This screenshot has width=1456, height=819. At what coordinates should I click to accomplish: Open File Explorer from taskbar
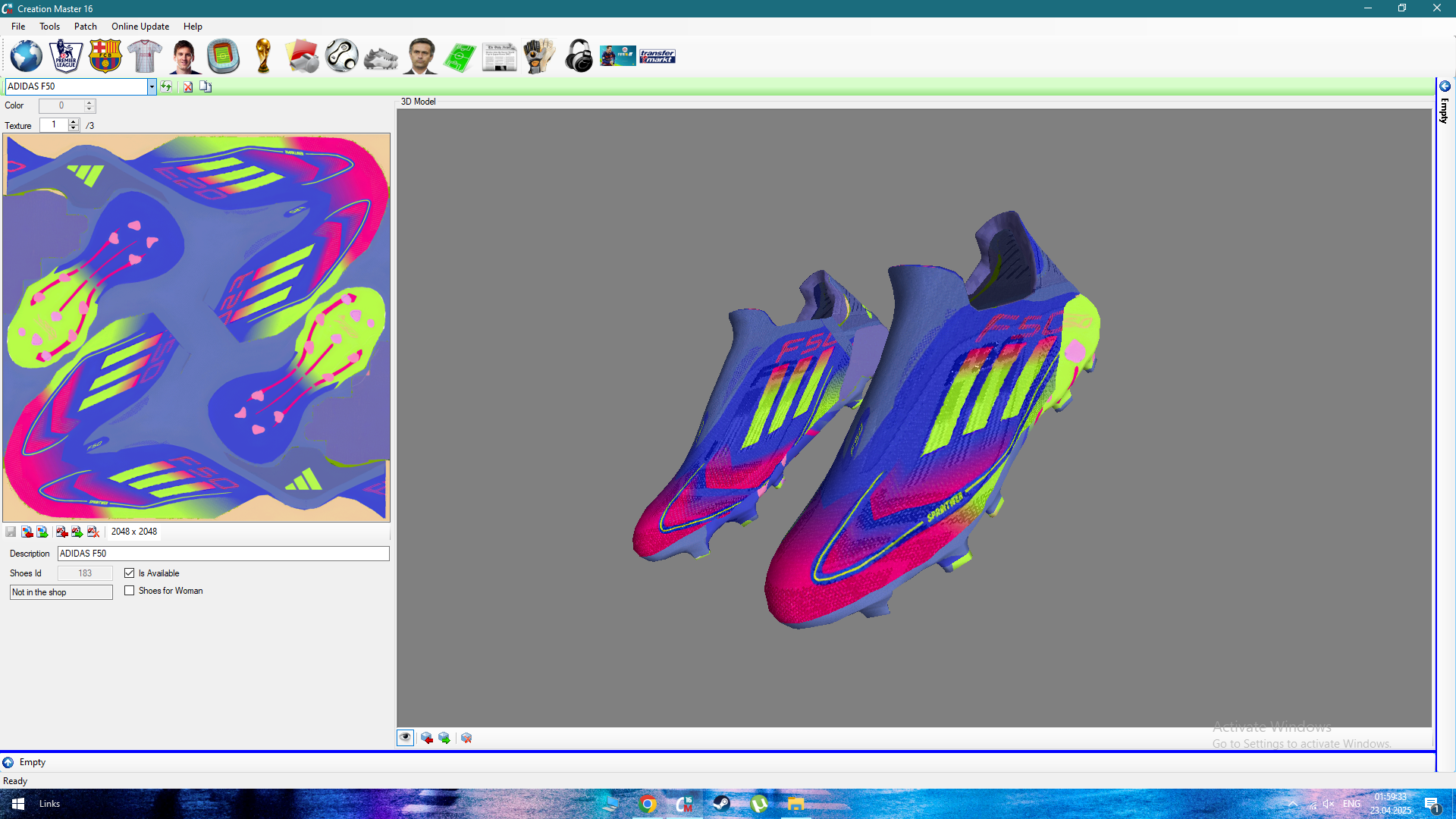point(795,804)
